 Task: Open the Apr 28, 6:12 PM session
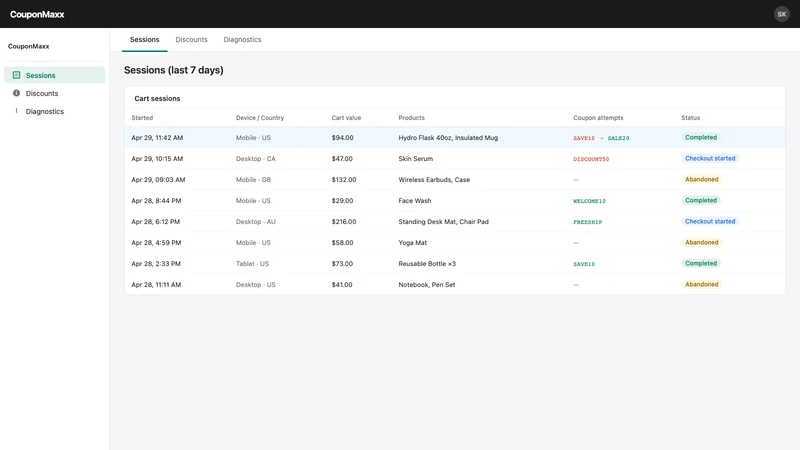tap(455, 221)
